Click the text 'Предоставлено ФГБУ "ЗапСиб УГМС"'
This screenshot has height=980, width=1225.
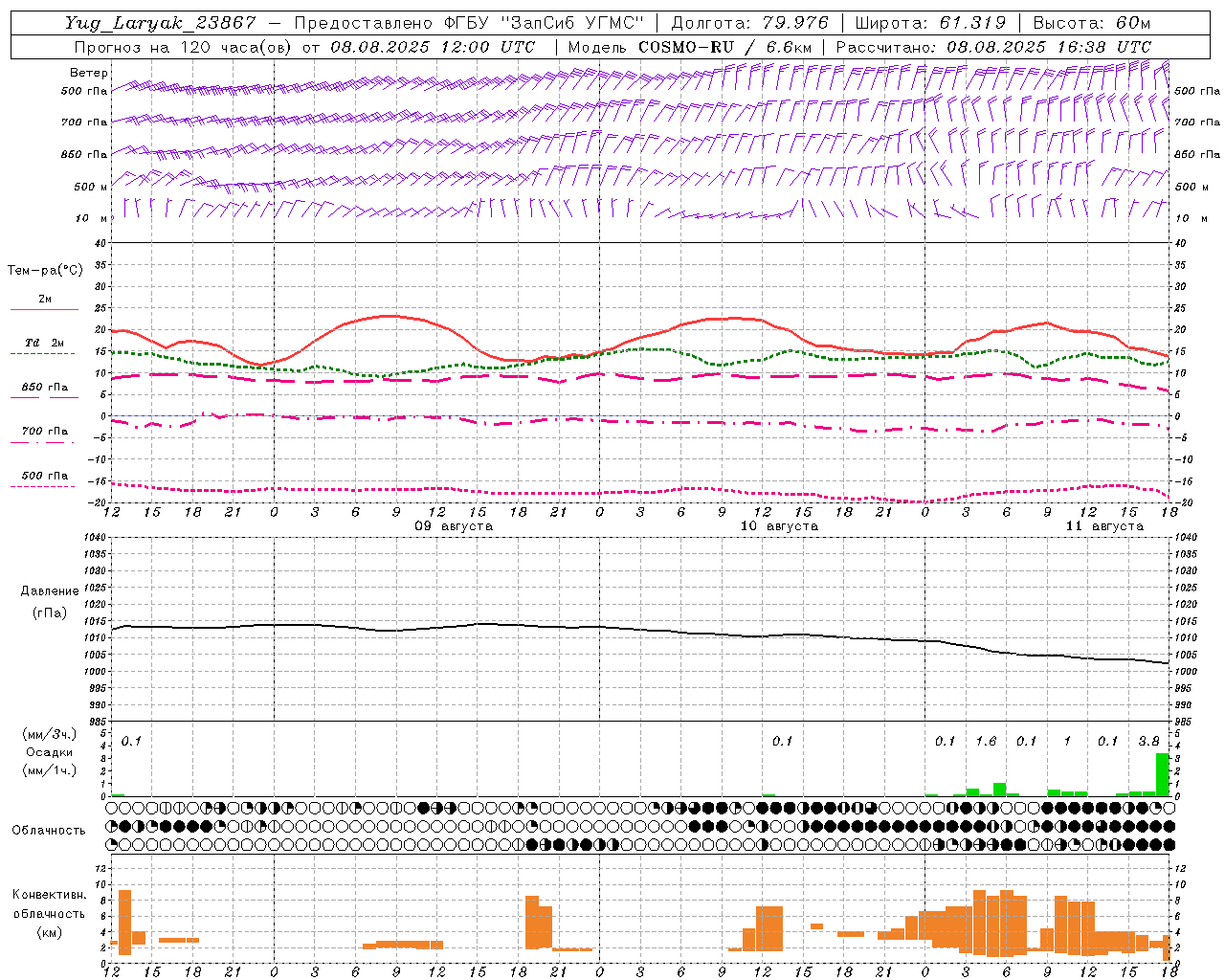click(469, 23)
